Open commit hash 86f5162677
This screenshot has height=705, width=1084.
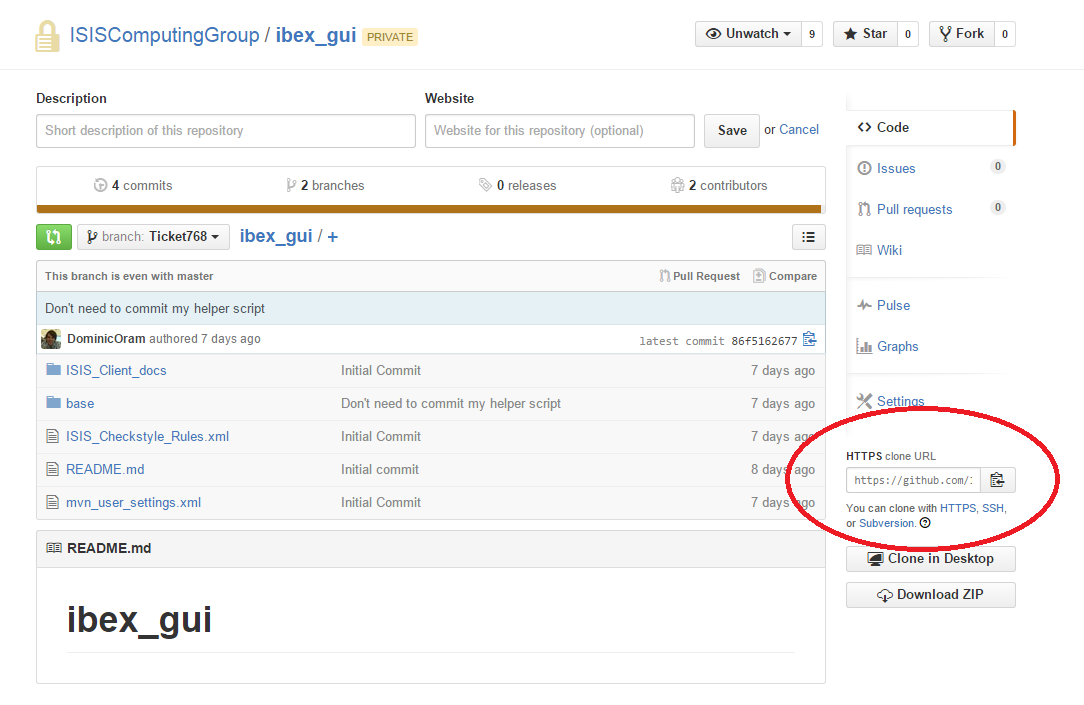point(764,341)
